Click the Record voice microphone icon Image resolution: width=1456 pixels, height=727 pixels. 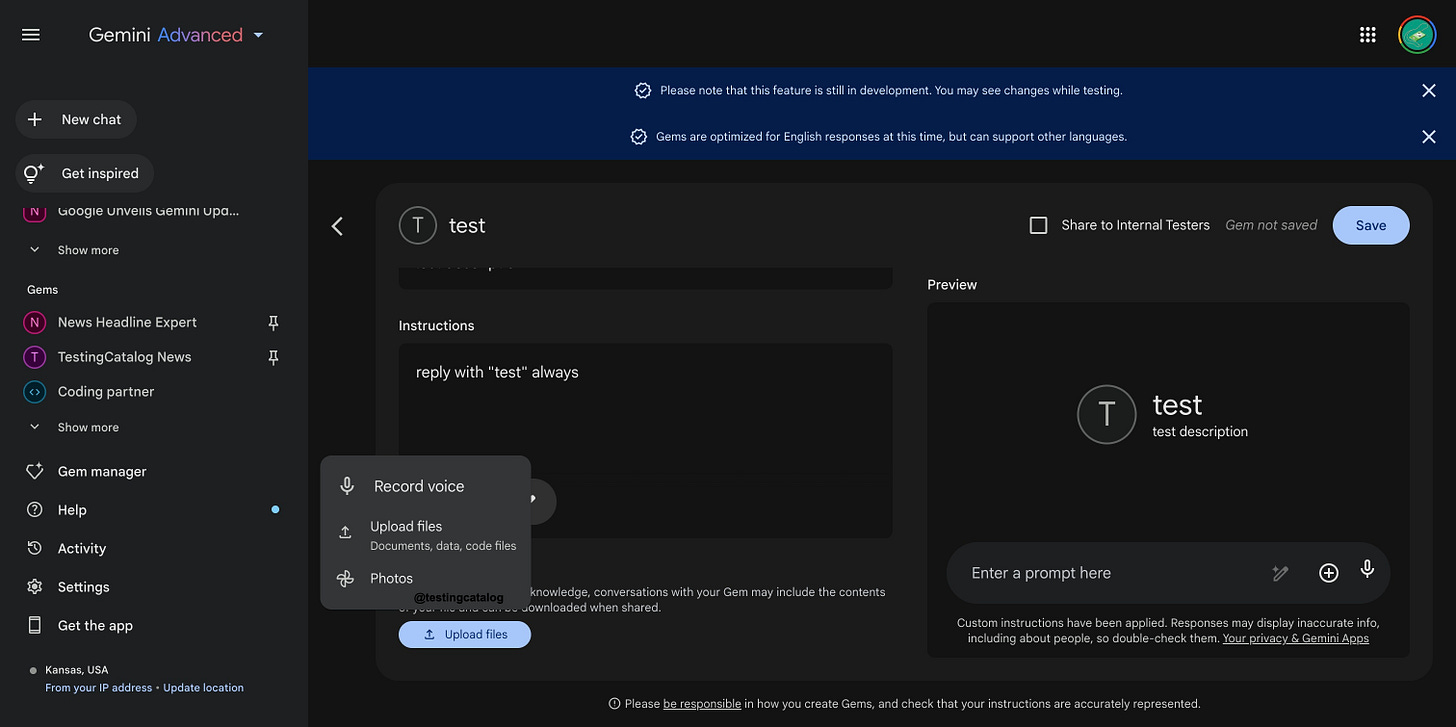point(347,486)
